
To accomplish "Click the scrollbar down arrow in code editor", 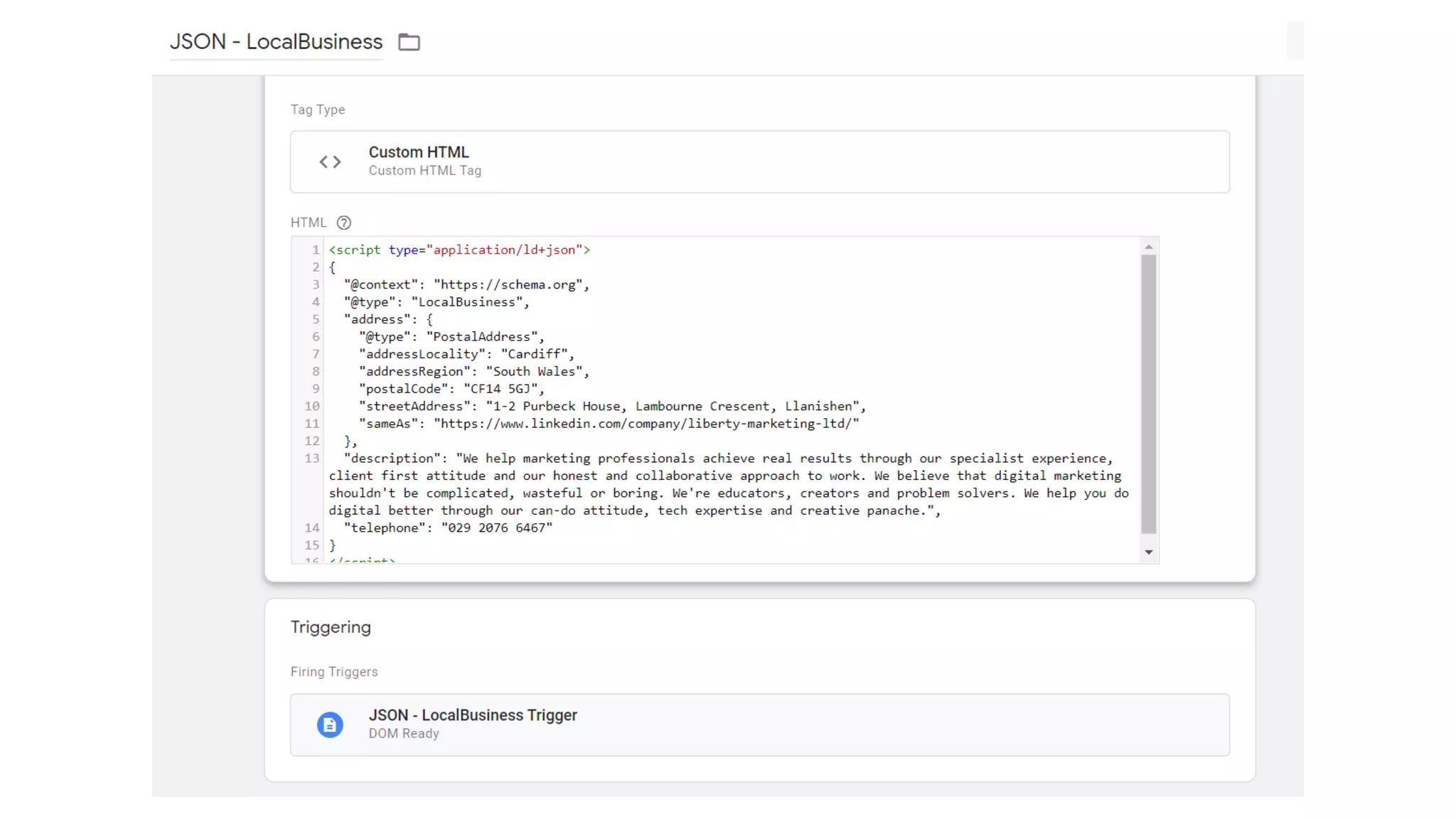I will coord(1149,552).
